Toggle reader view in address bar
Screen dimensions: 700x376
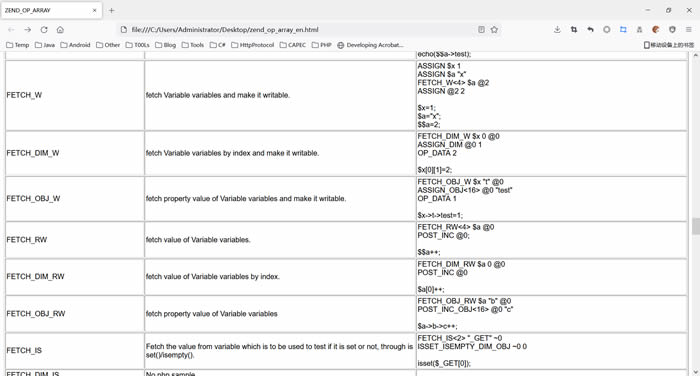481,29
